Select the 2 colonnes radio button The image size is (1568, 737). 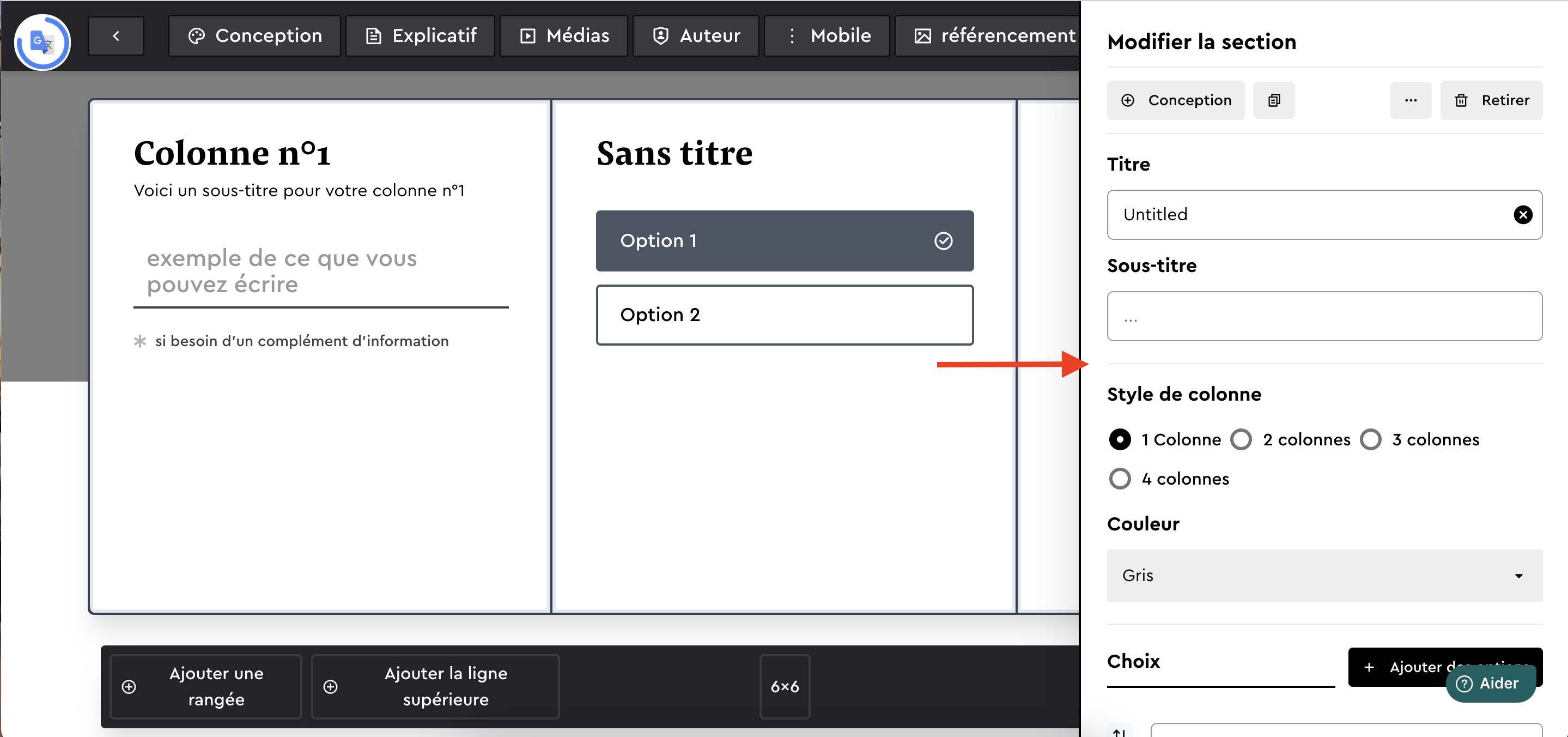coord(1241,440)
